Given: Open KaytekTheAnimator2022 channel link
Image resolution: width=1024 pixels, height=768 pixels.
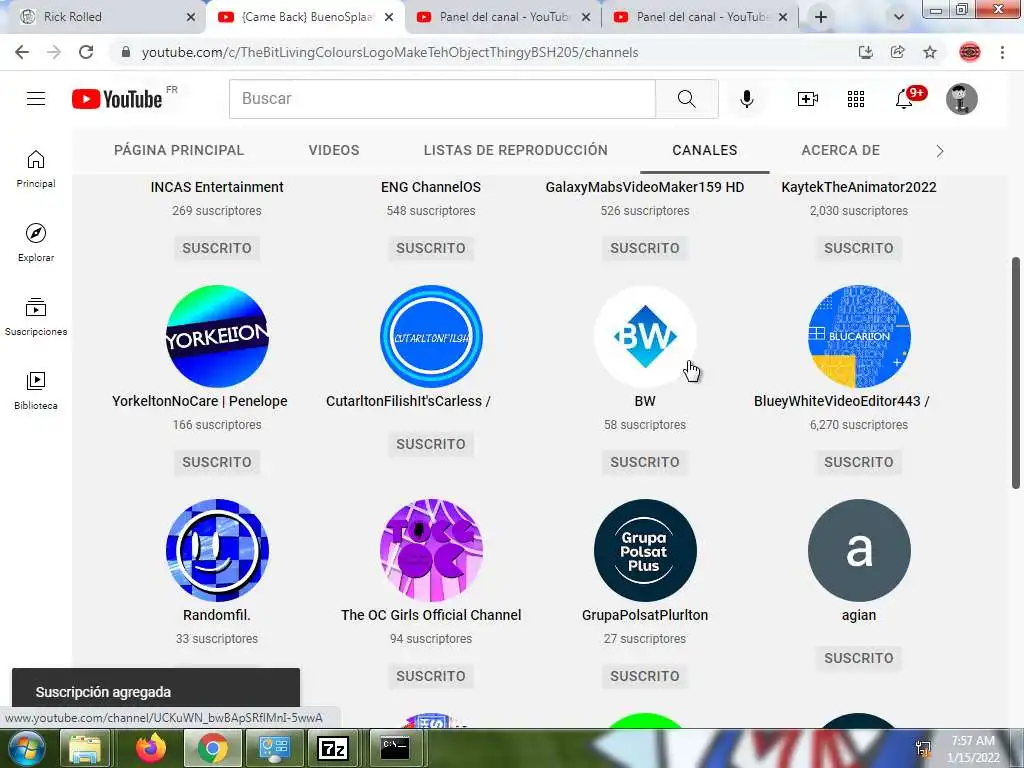Looking at the screenshot, I should pyautogui.click(x=859, y=187).
